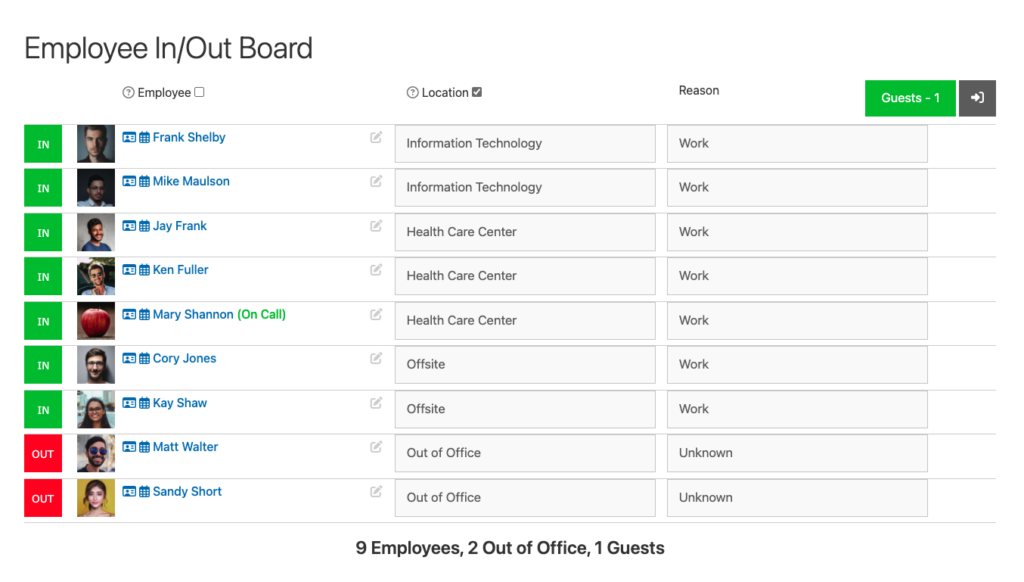Open the calendar icon beside Mike Maulson
This screenshot has width=1024, height=582.
(x=142, y=181)
